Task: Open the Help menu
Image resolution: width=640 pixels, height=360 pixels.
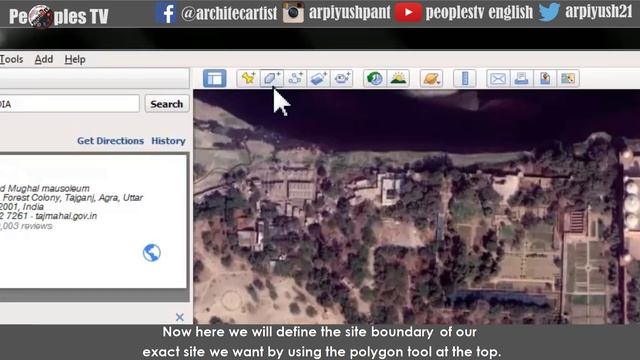Action: 75,59
